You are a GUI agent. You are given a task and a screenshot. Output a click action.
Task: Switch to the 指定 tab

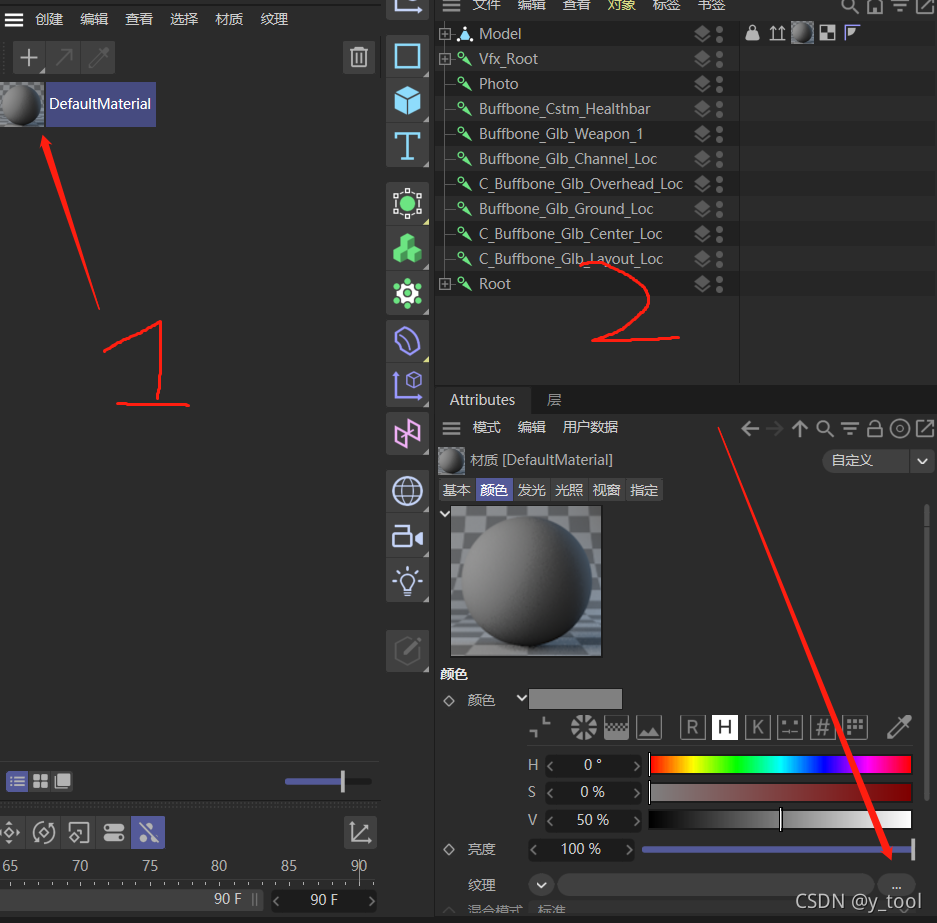point(644,490)
